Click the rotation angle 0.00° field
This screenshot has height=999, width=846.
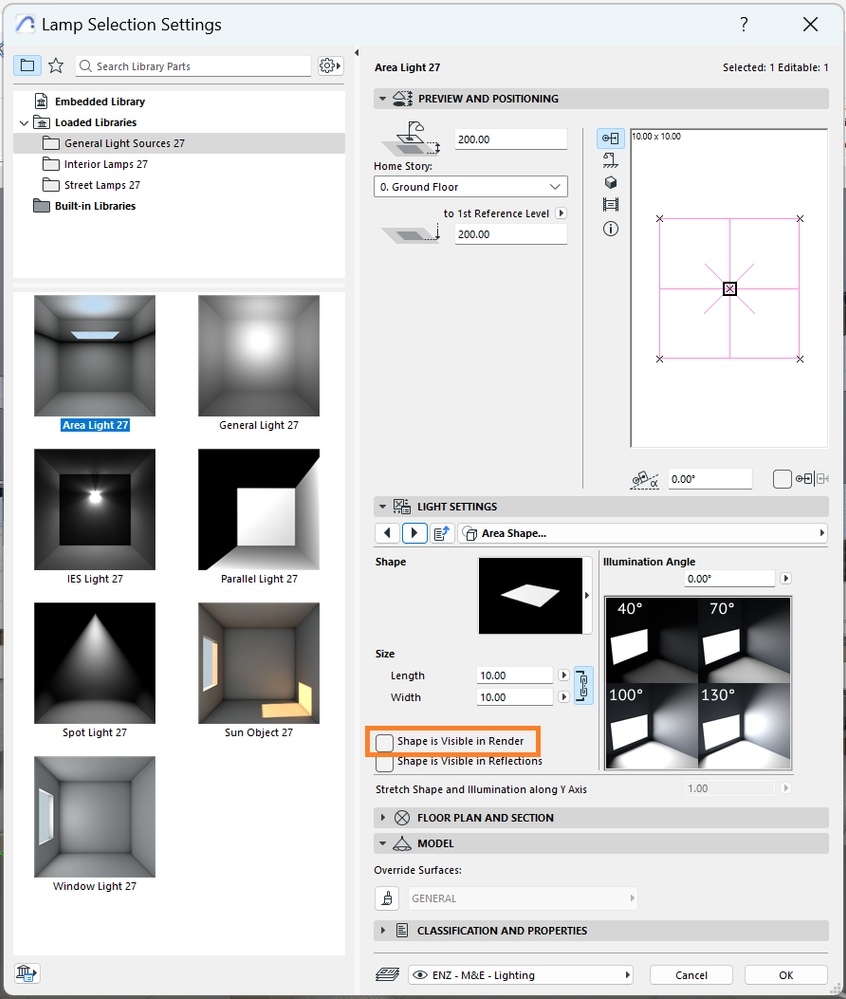pyautogui.click(x=710, y=479)
